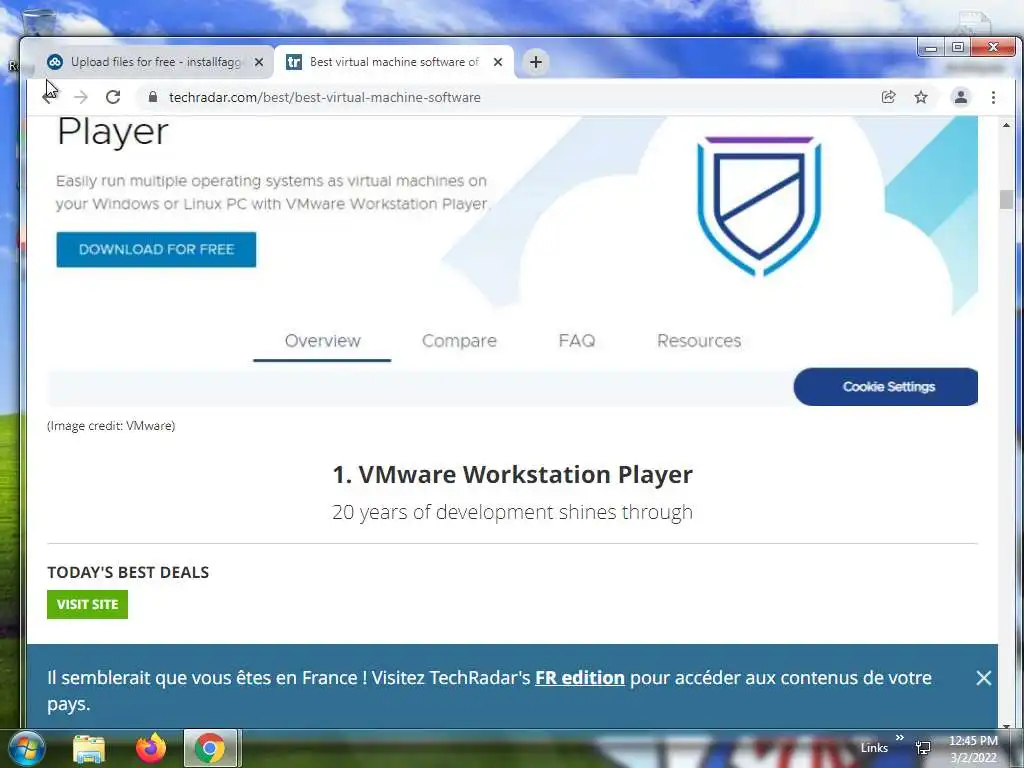Close the Upload files for free tab

259,62
